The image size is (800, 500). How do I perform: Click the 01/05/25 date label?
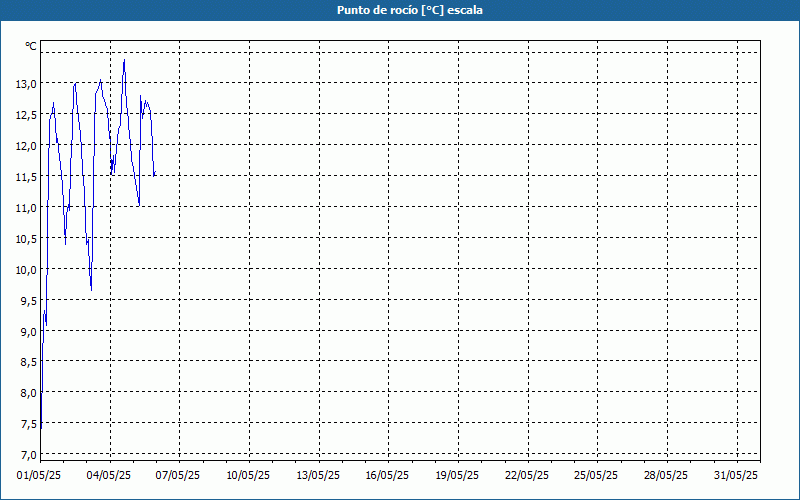pyautogui.click(x=39, y=475)
